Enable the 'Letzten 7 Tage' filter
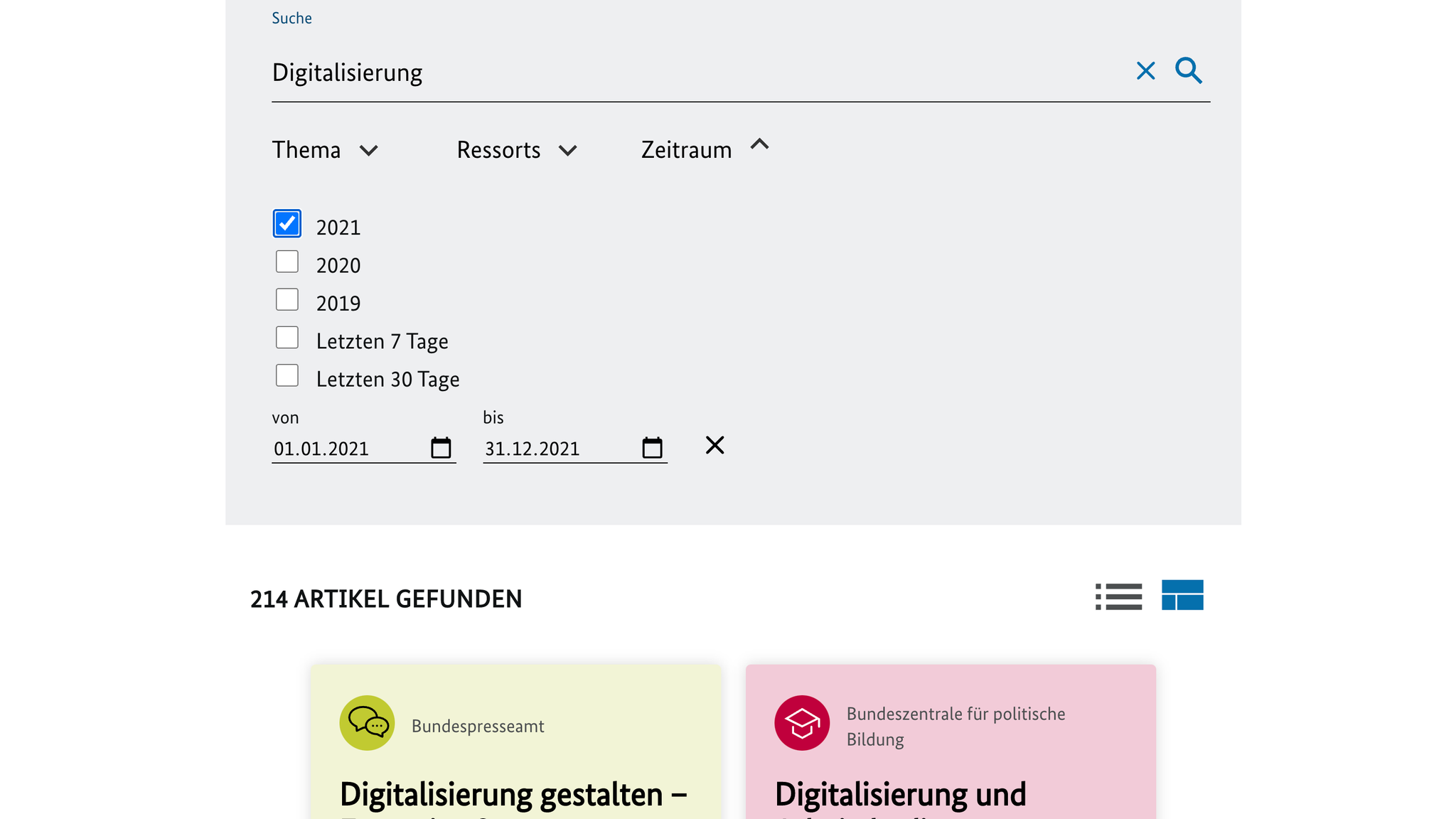 (287, 338)
